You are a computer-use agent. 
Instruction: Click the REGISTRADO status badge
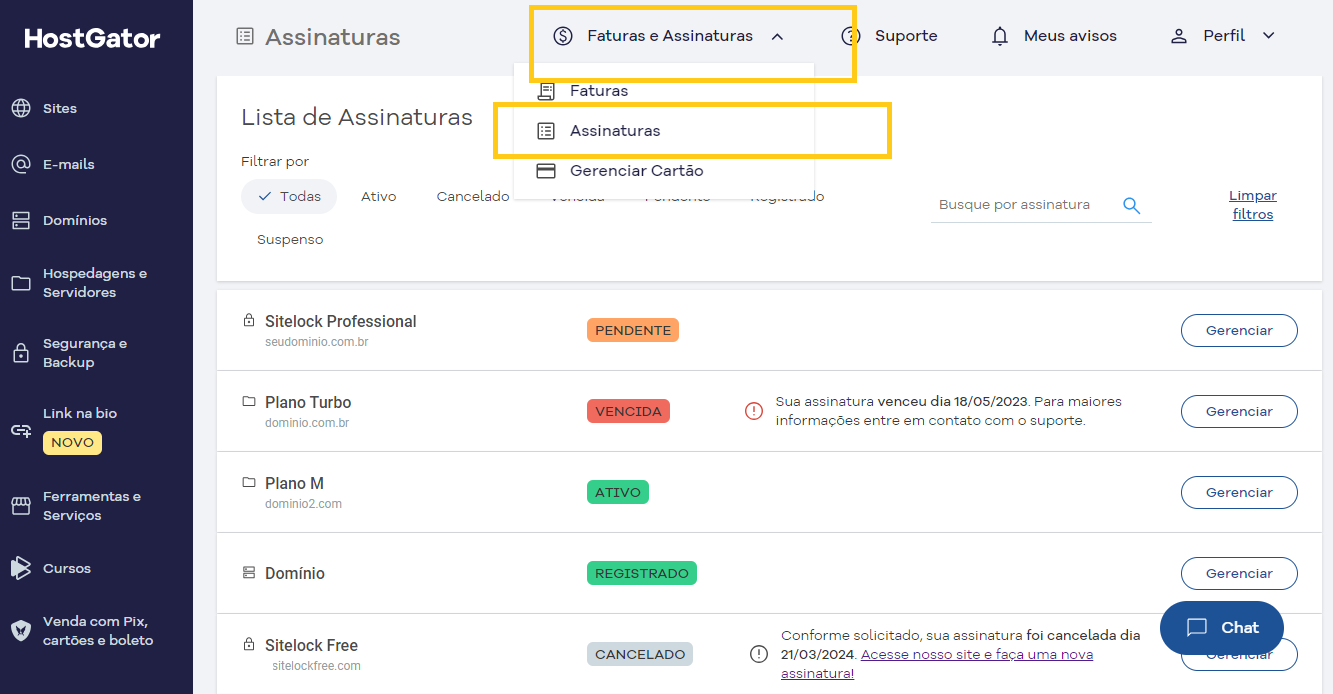tap(642, 573)
